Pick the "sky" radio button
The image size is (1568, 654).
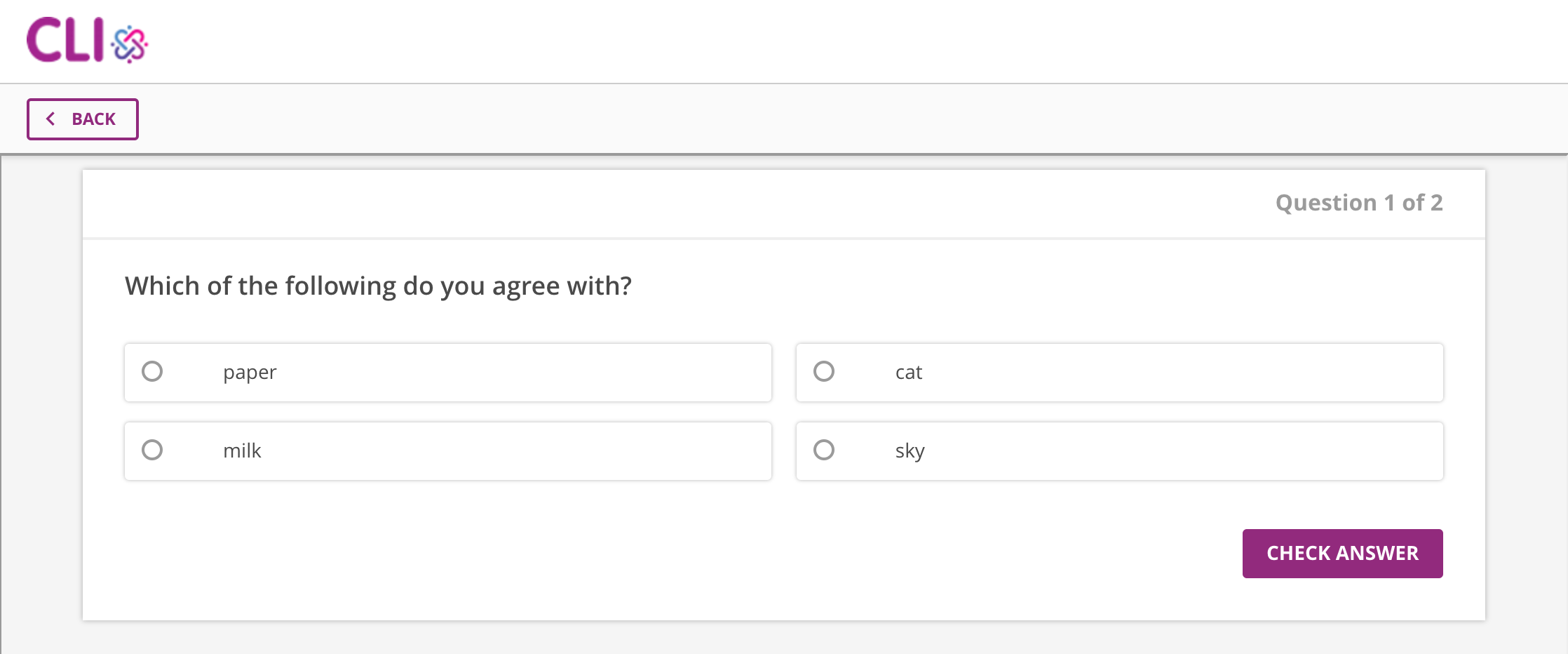coord(824,450)
